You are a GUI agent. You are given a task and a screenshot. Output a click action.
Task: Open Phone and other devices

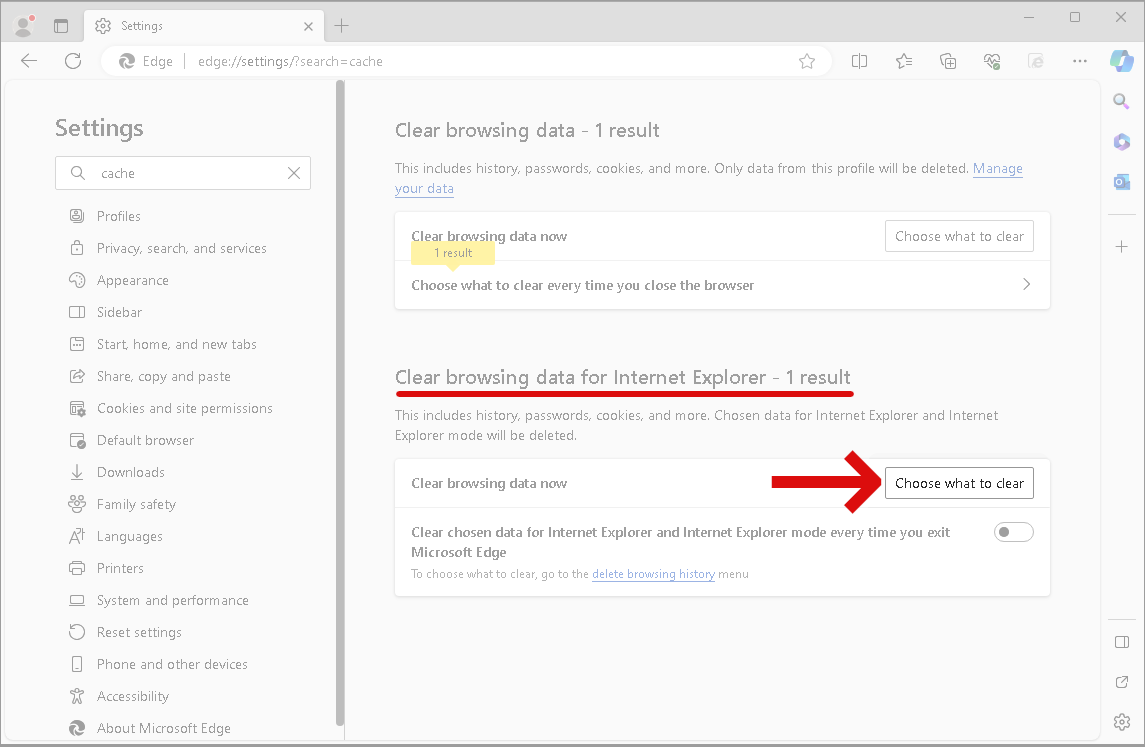click(158, 664)
